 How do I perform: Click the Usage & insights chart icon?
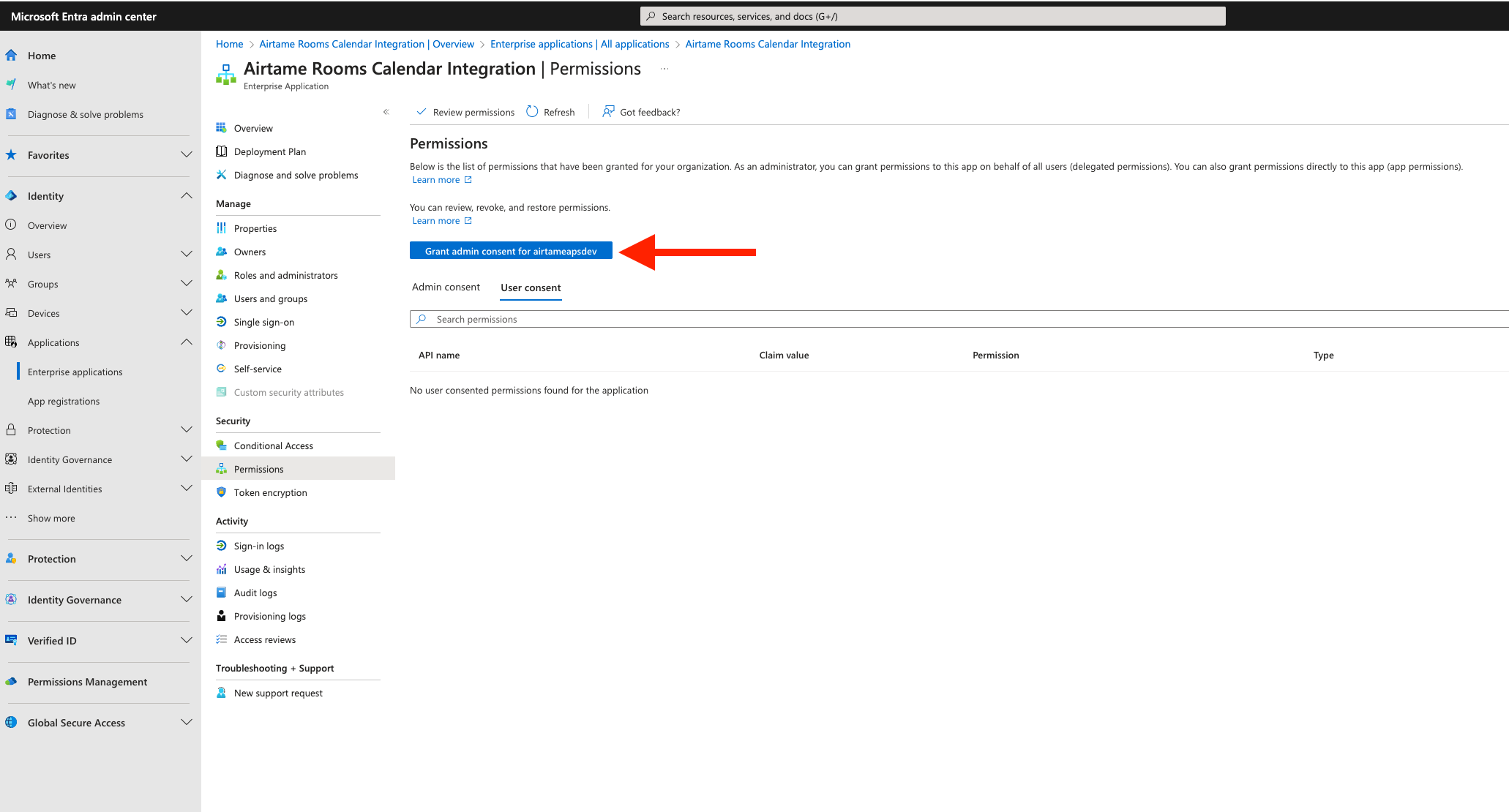point(221,569)
